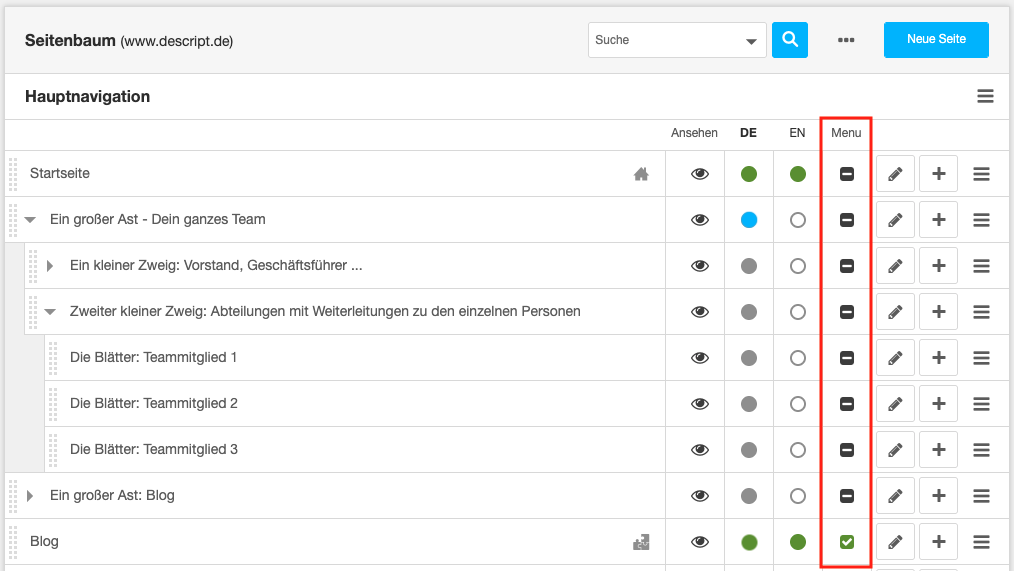Screen dimensions: 1014x571
Task: Add page under 'Zweiter kleiner Zweig'
Action: pos(938,312)
